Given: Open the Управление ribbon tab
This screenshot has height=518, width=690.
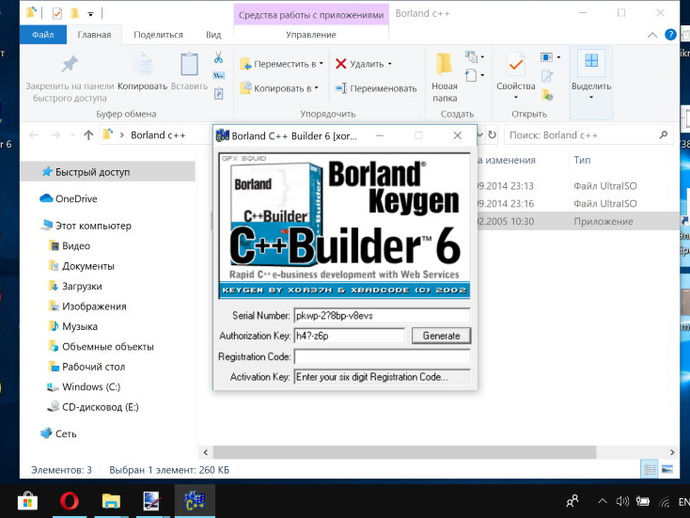Looking at the screenshot, I should (x=311, y=34).
